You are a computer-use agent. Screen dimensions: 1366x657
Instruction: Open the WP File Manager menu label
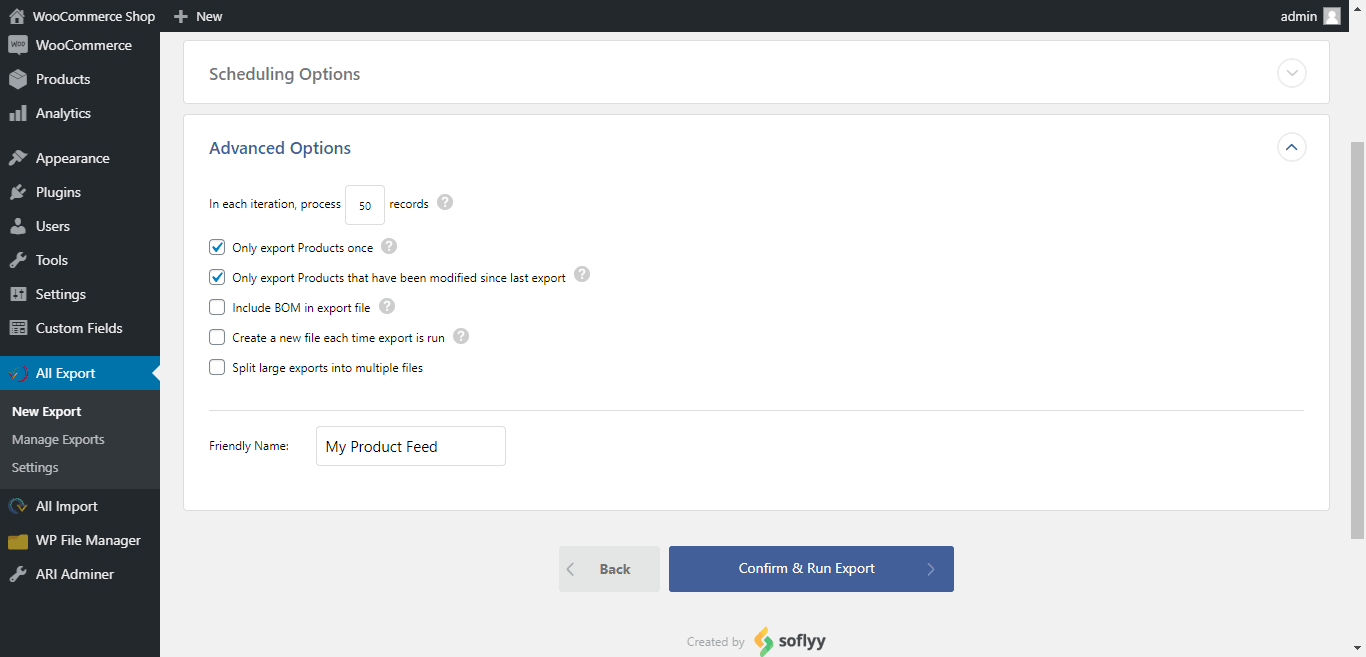click(x=88, y=540)
